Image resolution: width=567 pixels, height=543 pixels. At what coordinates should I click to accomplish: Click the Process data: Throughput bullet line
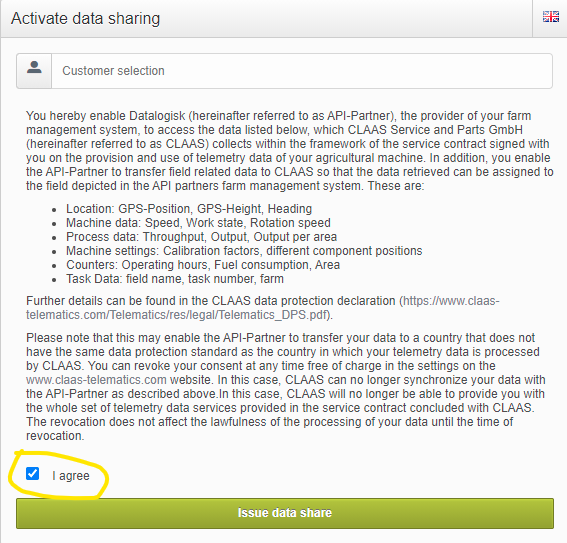[x=201, y=237]
